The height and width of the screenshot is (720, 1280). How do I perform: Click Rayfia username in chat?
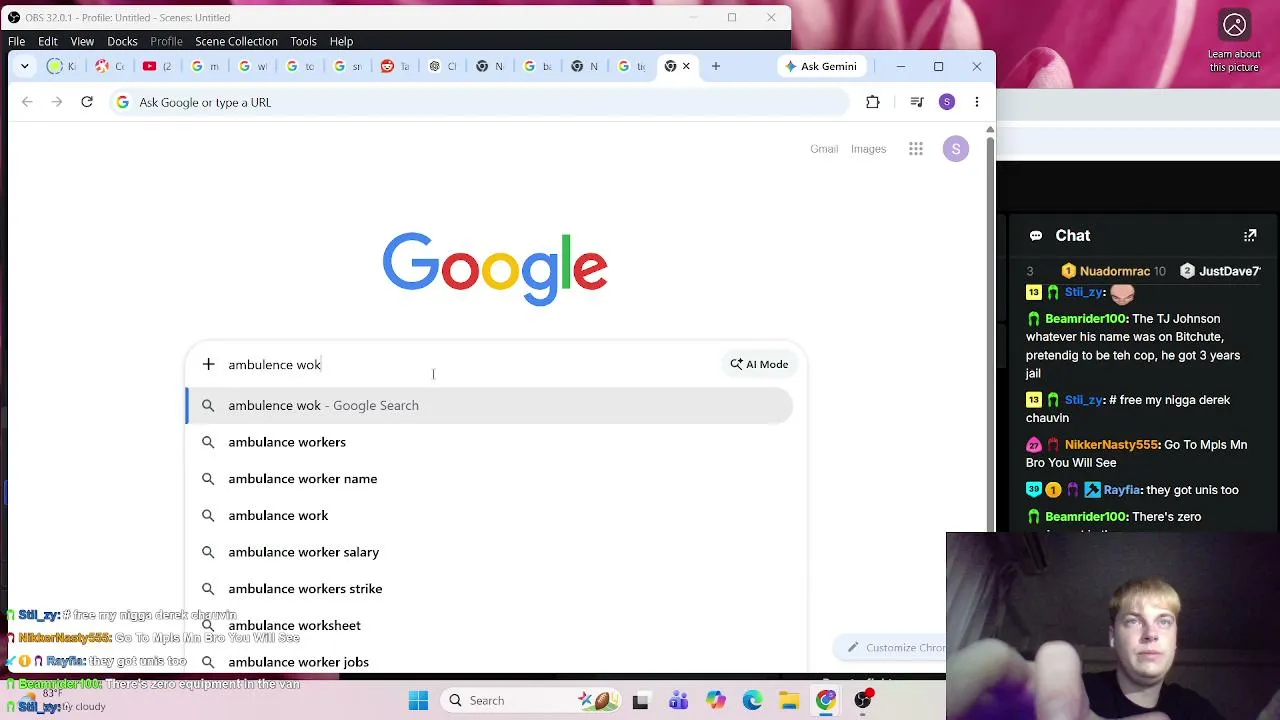(x=1122, y=490)
